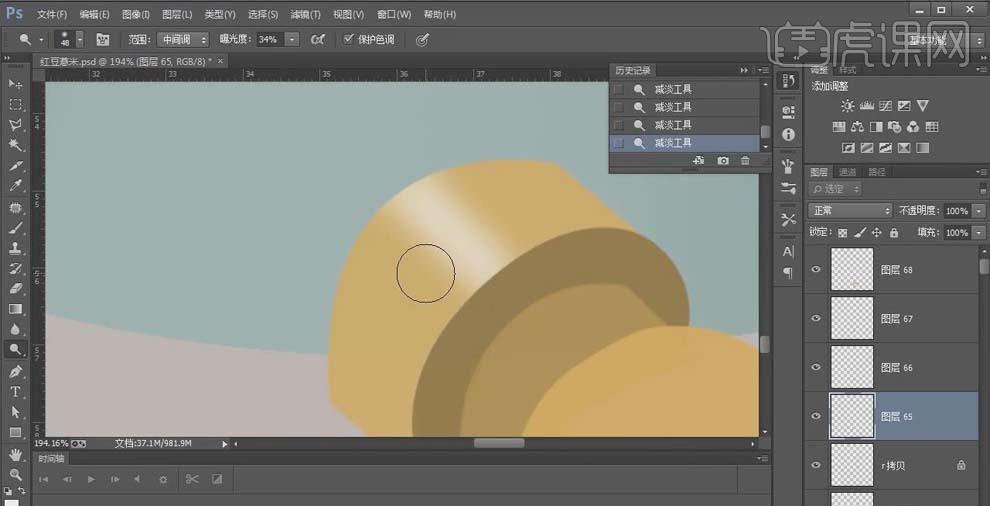Select the Hand tool

(16, 454)
